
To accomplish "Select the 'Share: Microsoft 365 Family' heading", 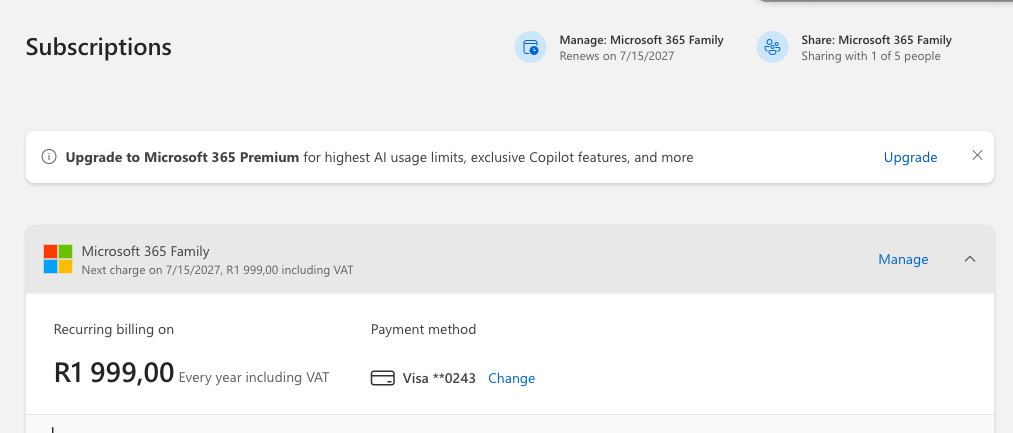I will (x=877, y=40).
